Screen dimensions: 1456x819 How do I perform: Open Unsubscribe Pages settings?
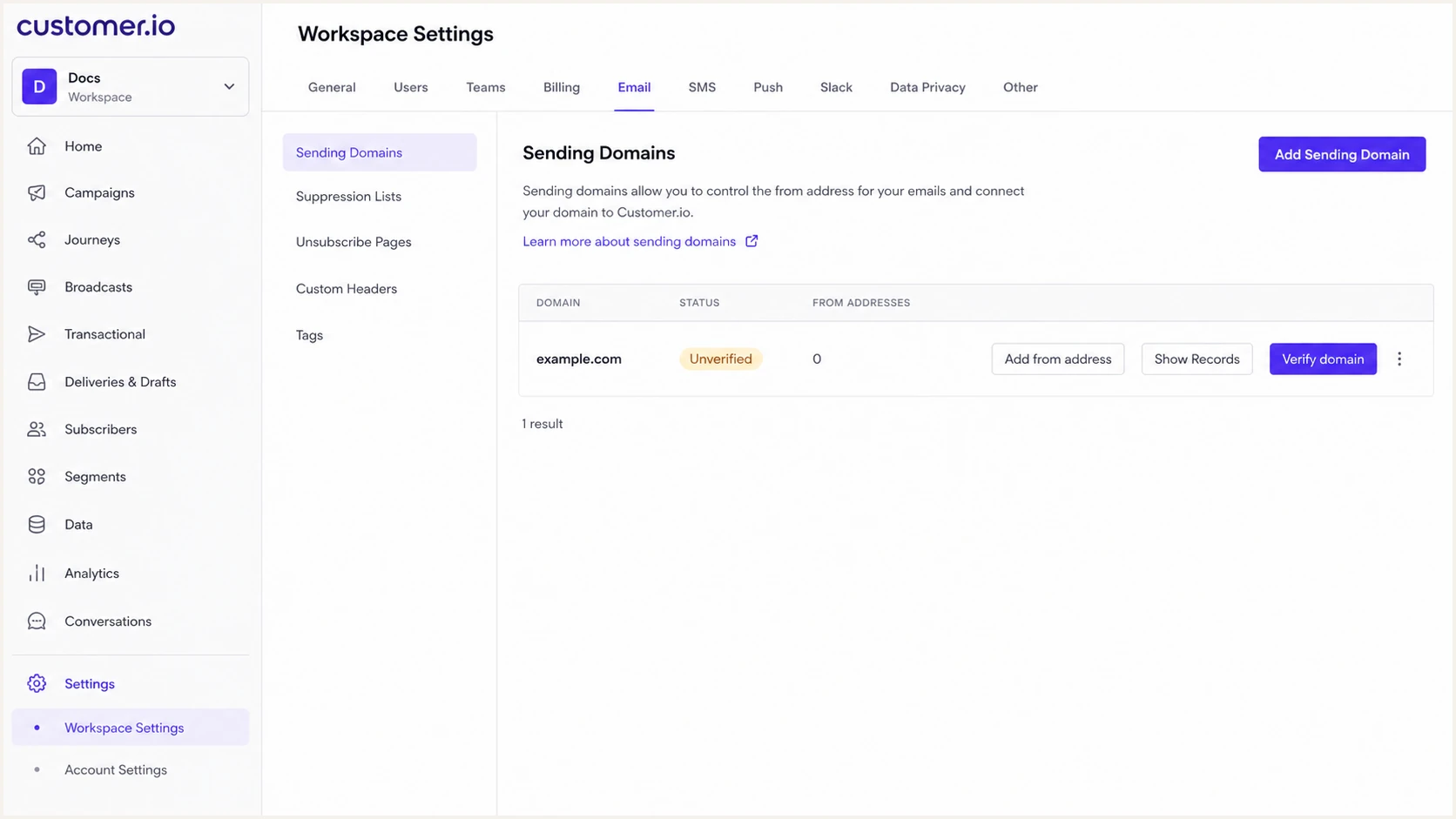pyautogui.click(x=354, y=242)
